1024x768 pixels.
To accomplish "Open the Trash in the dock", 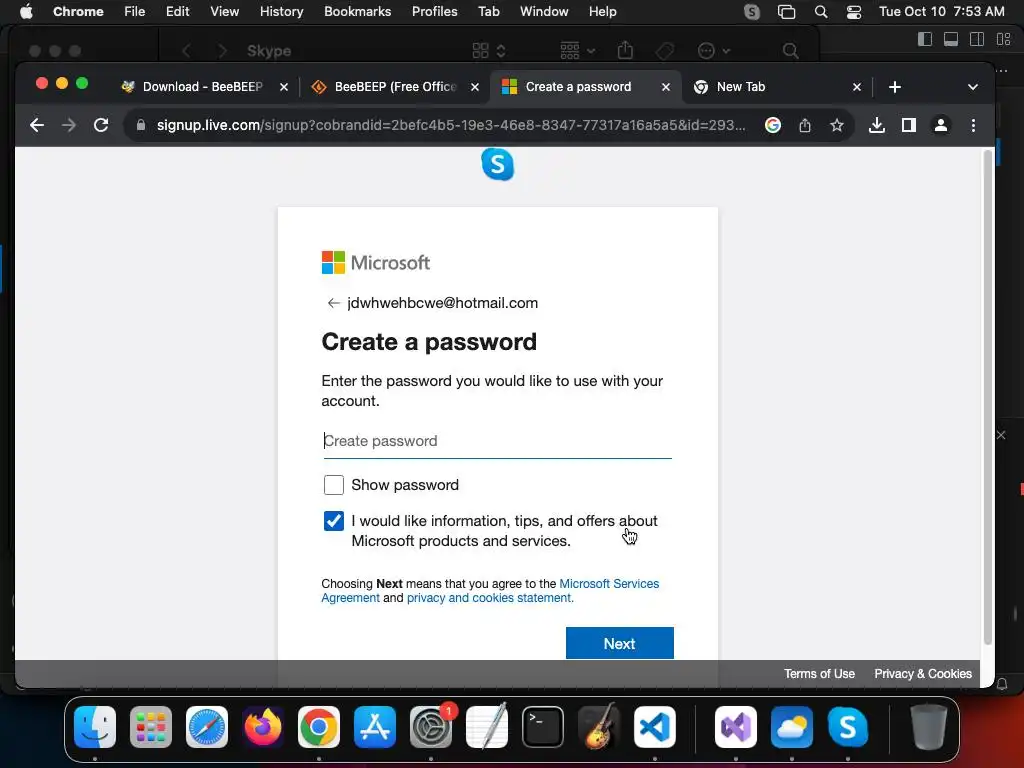I will (929, 727).
